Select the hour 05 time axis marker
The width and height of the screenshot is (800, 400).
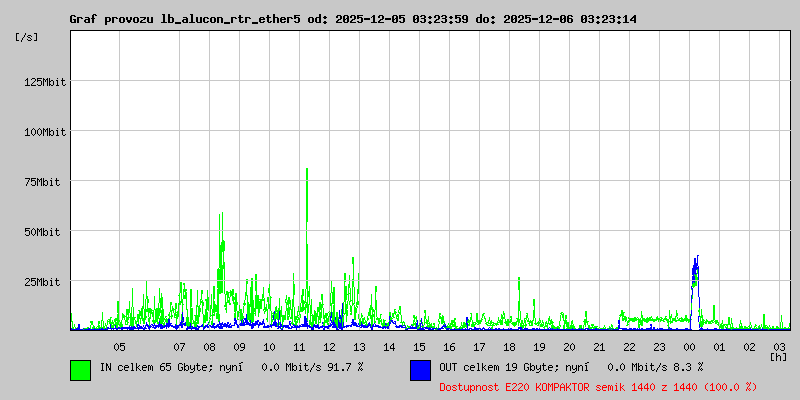(x=119, y=346)
